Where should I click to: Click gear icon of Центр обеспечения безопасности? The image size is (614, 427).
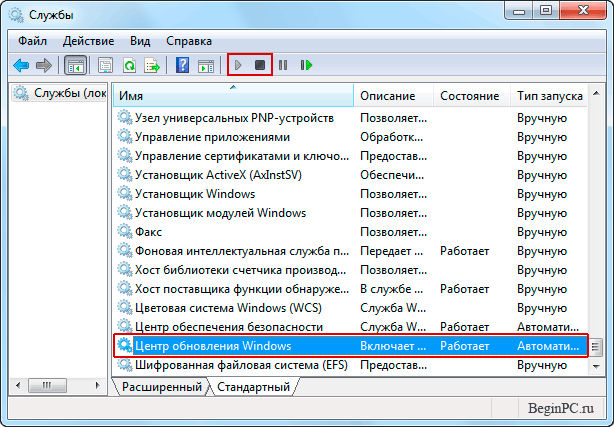point(125,326)
